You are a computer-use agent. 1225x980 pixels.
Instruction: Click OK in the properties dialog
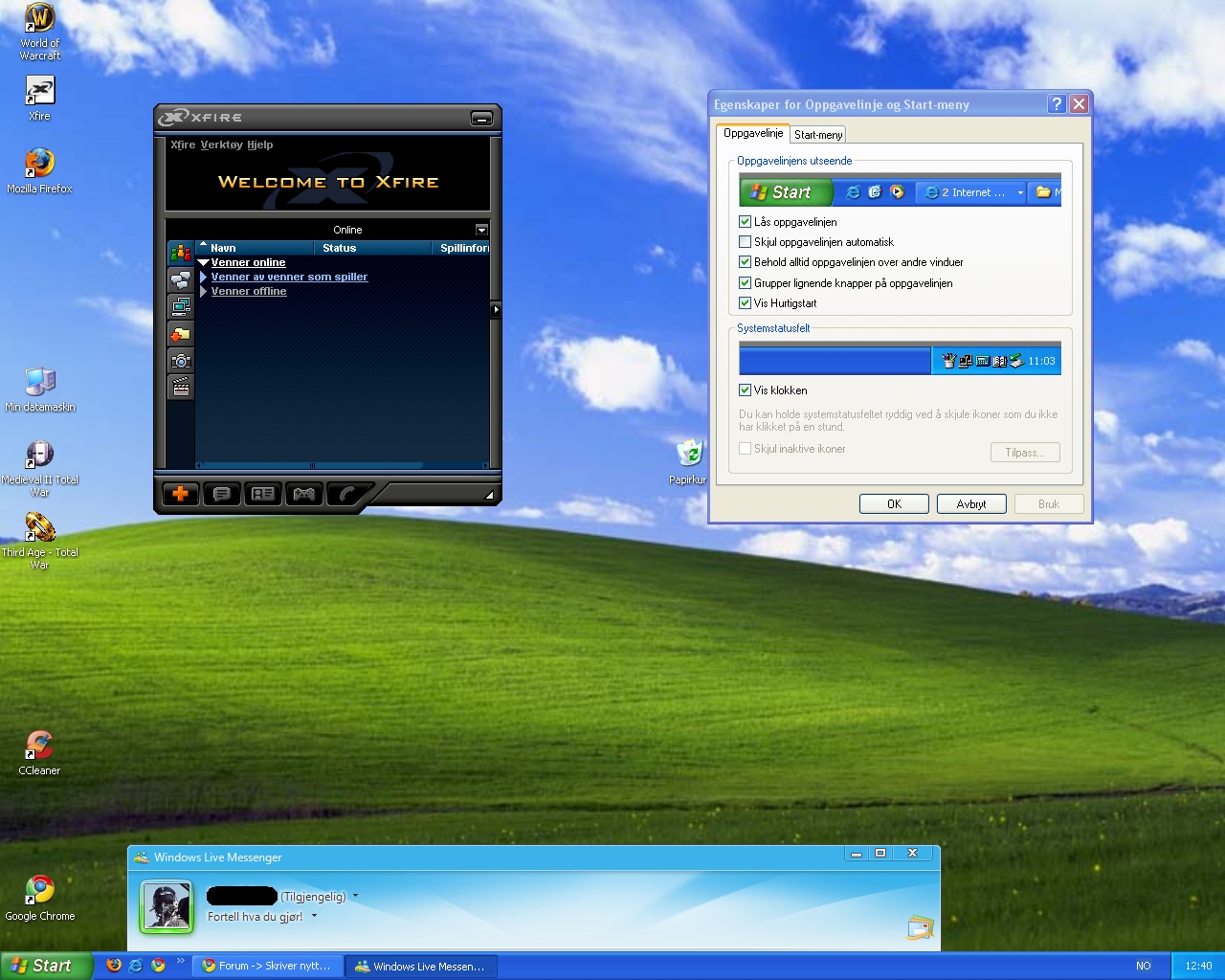pos(894,504)
